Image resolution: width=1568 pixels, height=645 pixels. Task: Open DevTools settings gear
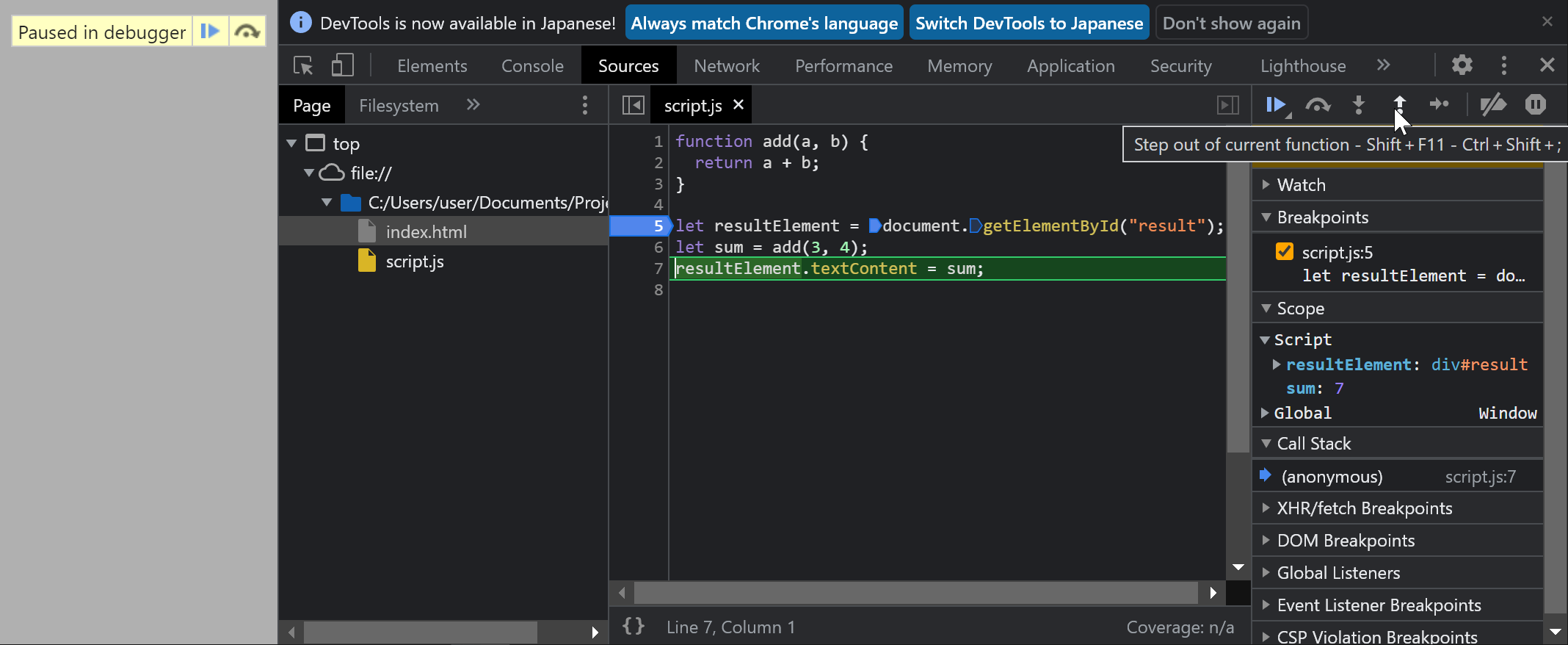pyautogui.click(x=1462, y=65)
